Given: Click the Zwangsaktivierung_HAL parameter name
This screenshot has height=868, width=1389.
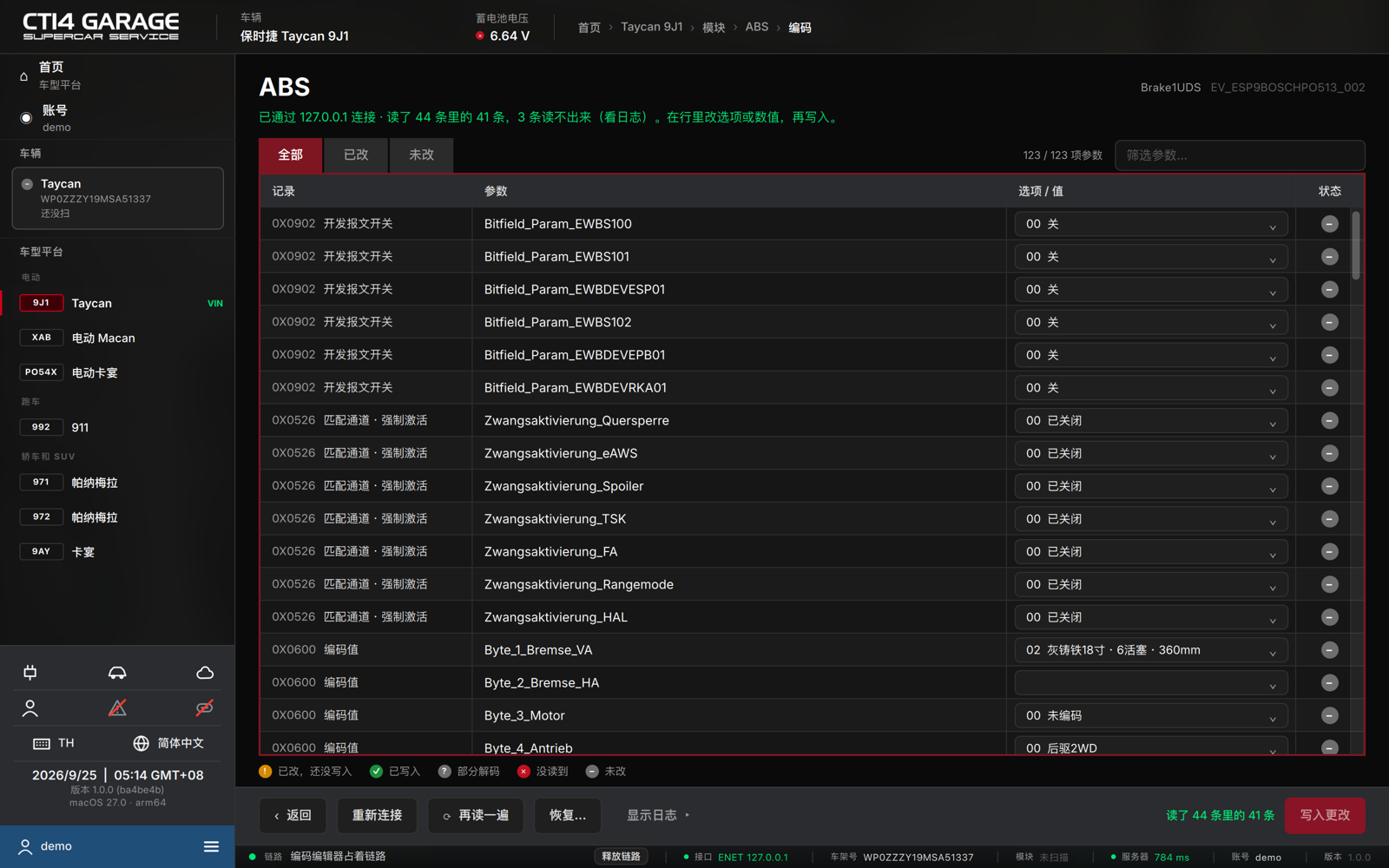Looking at the screenshot, I should point(556,617).
